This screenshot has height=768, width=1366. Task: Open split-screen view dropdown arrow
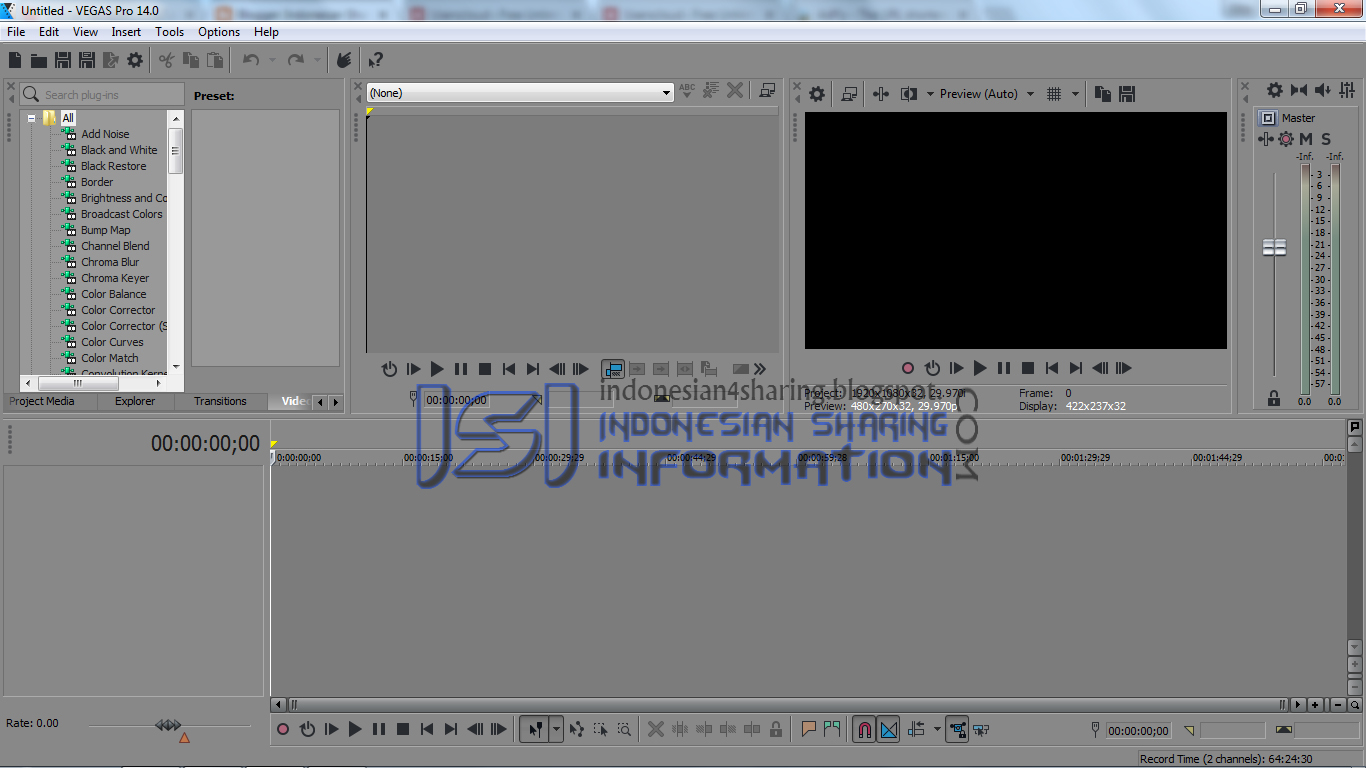click(x=930, y=94)
